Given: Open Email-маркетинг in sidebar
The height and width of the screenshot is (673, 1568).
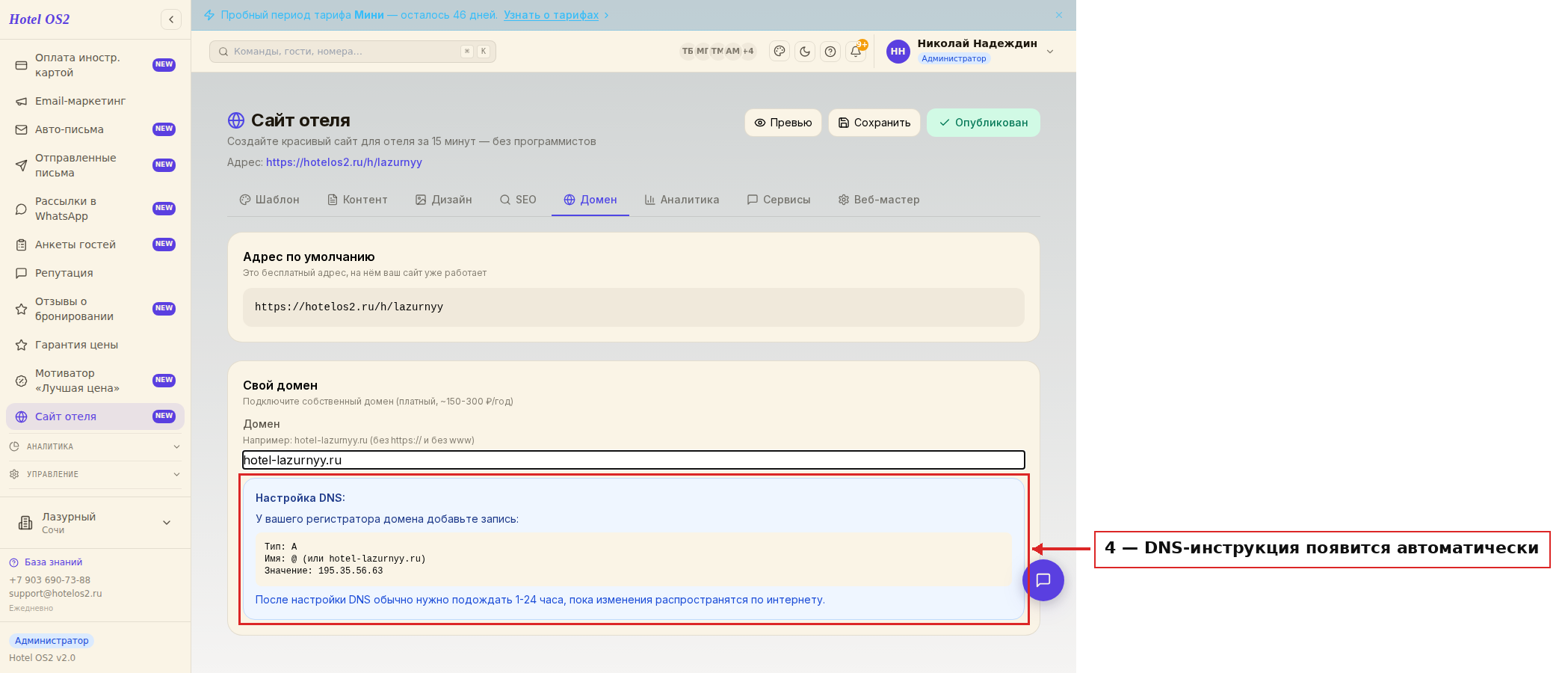Looking at the screenshot, I should [x=96, y=101].
